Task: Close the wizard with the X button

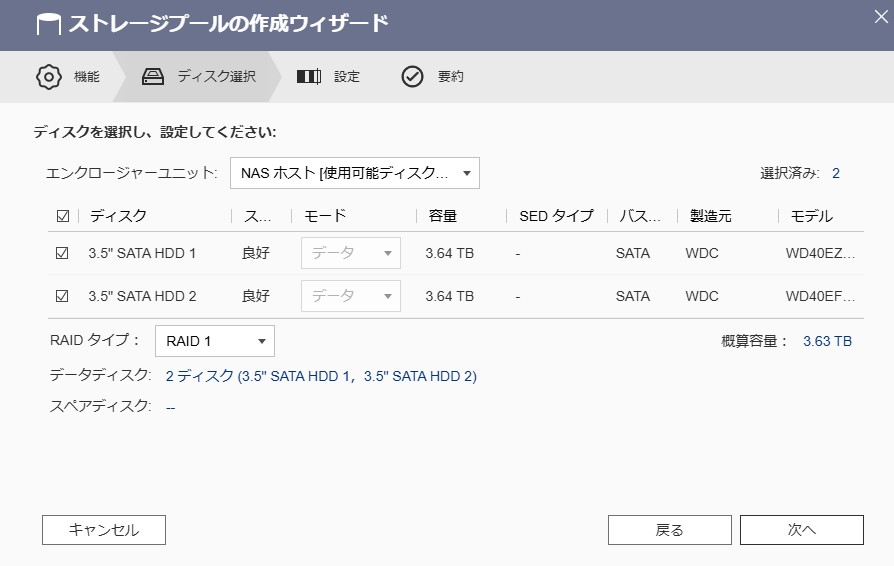Action: tap(881, 17)
